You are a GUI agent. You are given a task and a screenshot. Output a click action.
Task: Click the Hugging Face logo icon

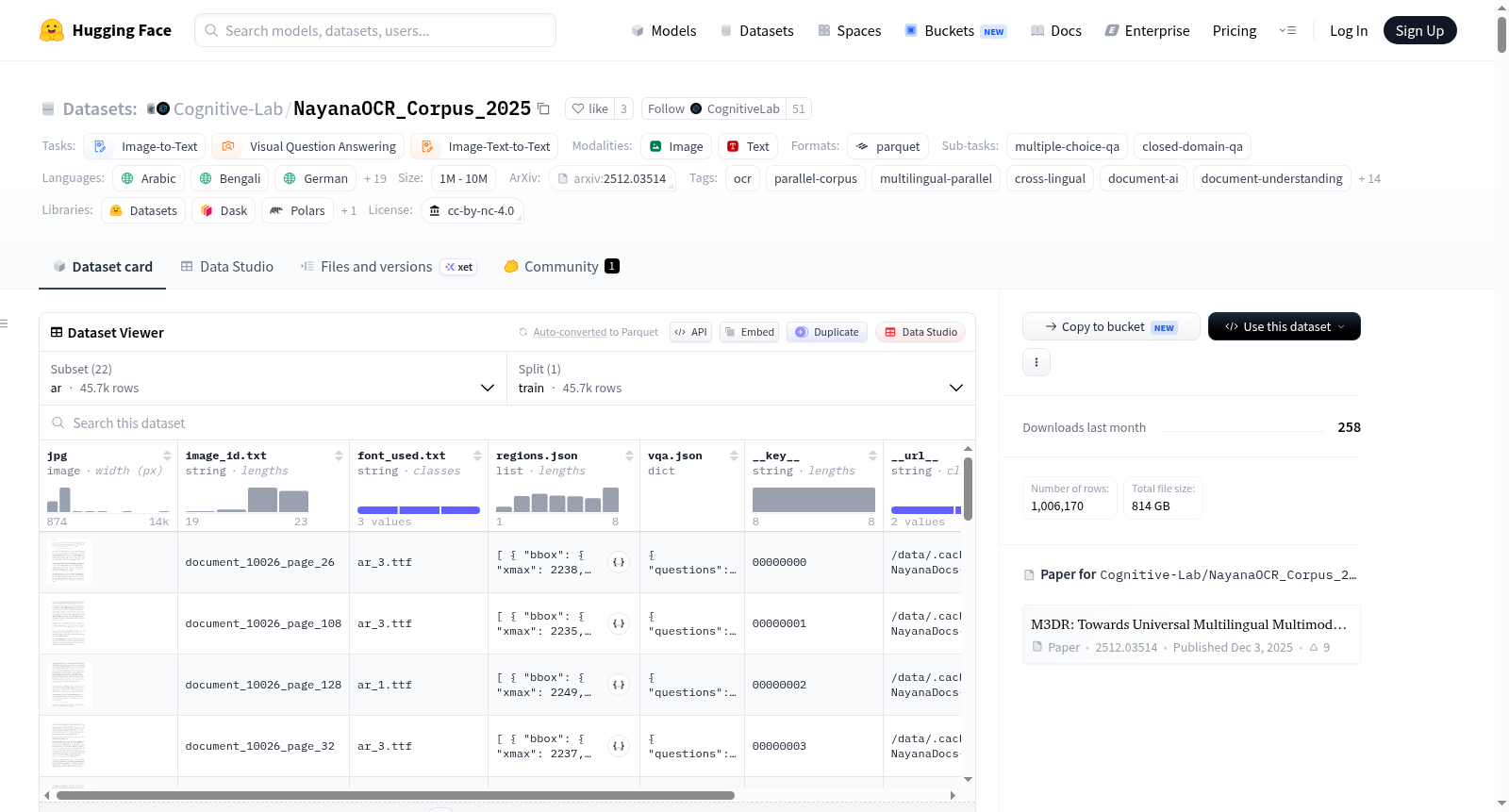[x=51, y=30]
